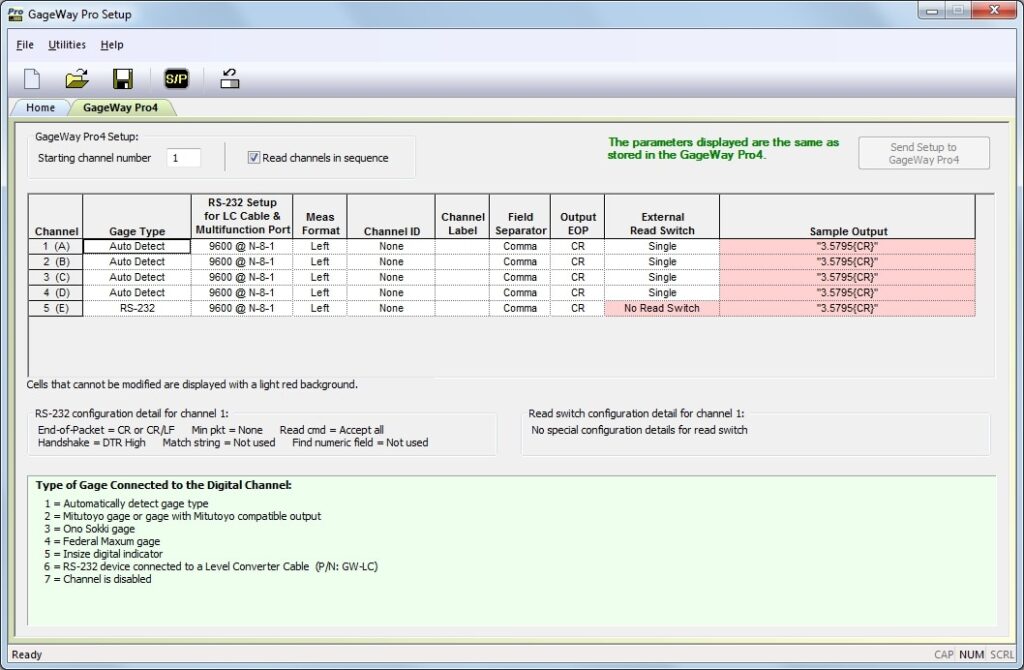
Task: Click the Gage Type column header
Action: click(137, 217)
